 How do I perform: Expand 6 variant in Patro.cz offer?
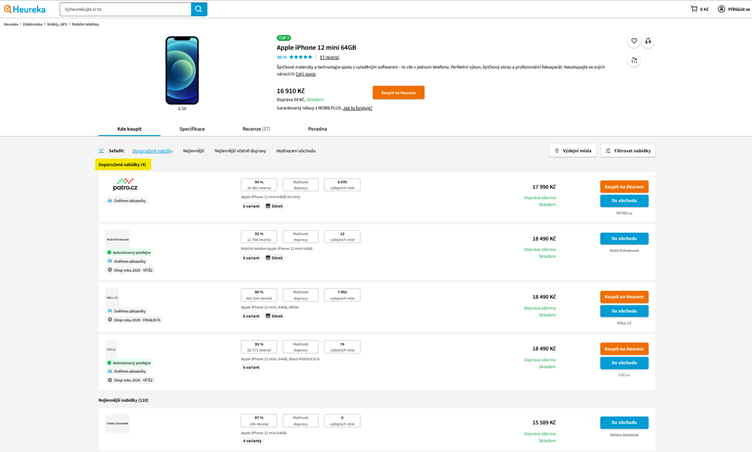[x=251, y=206]
